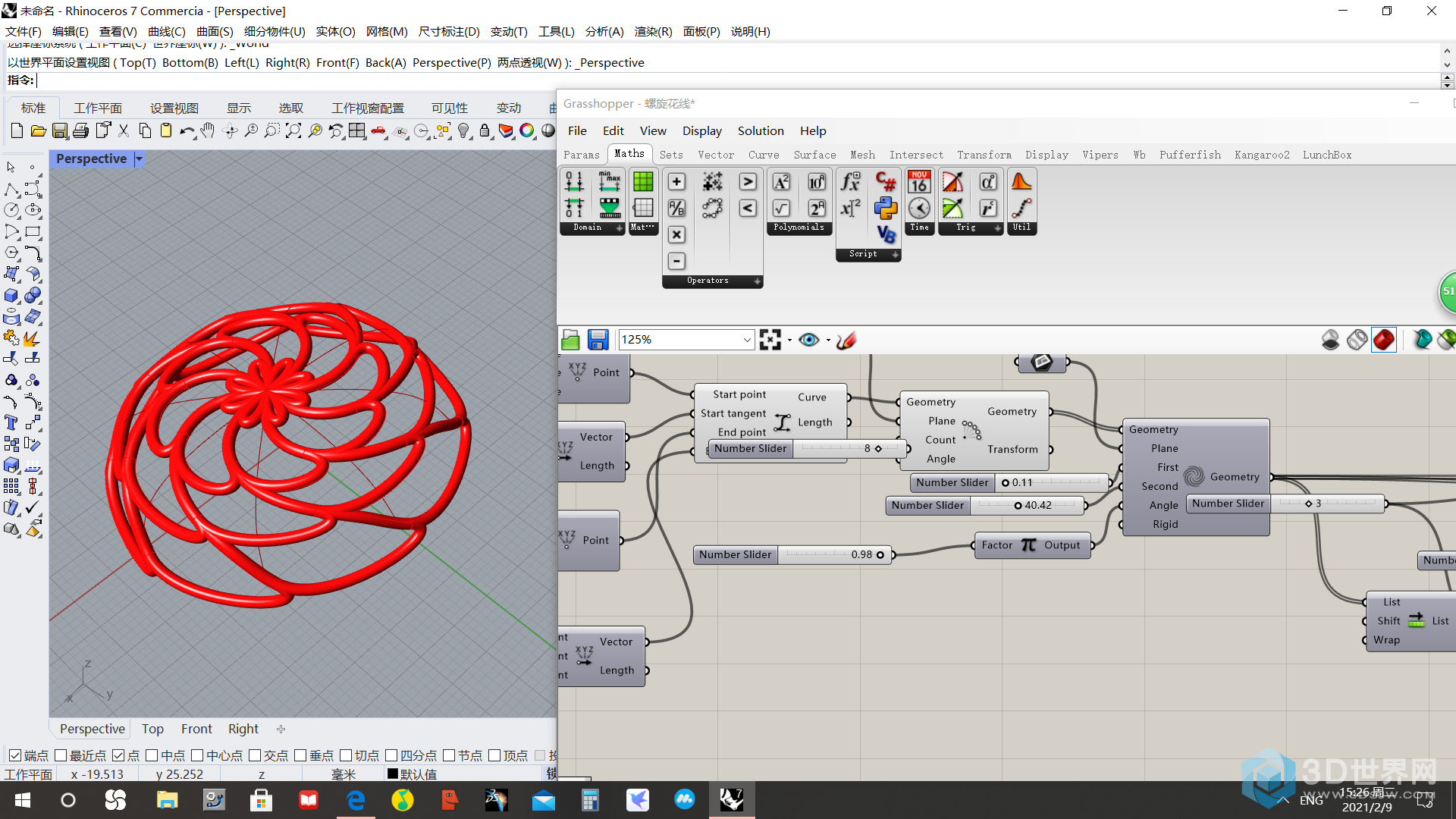The width and height of the screenshot is (1456, 819).
Task: Click the Grasshopper open file icon
Action: tap(571, 340)
